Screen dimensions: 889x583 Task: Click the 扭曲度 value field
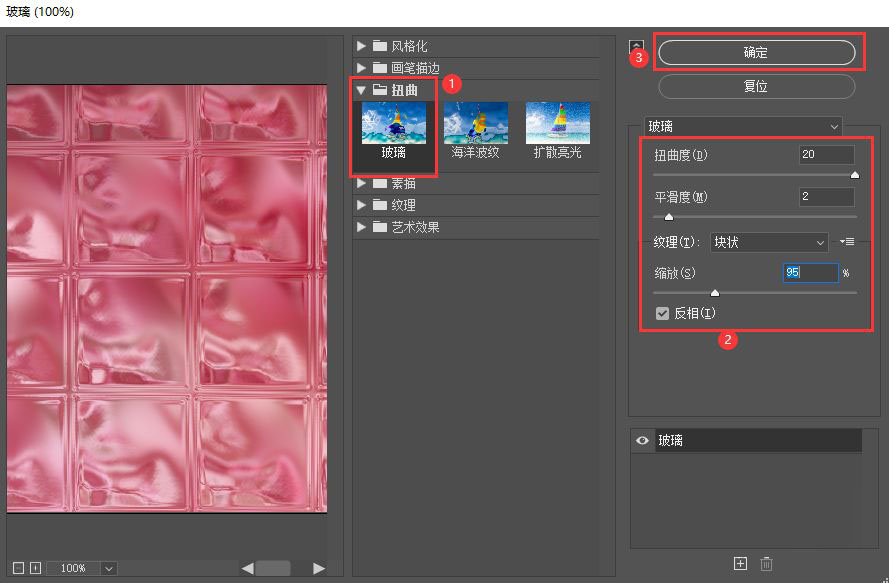coord(827,154)
